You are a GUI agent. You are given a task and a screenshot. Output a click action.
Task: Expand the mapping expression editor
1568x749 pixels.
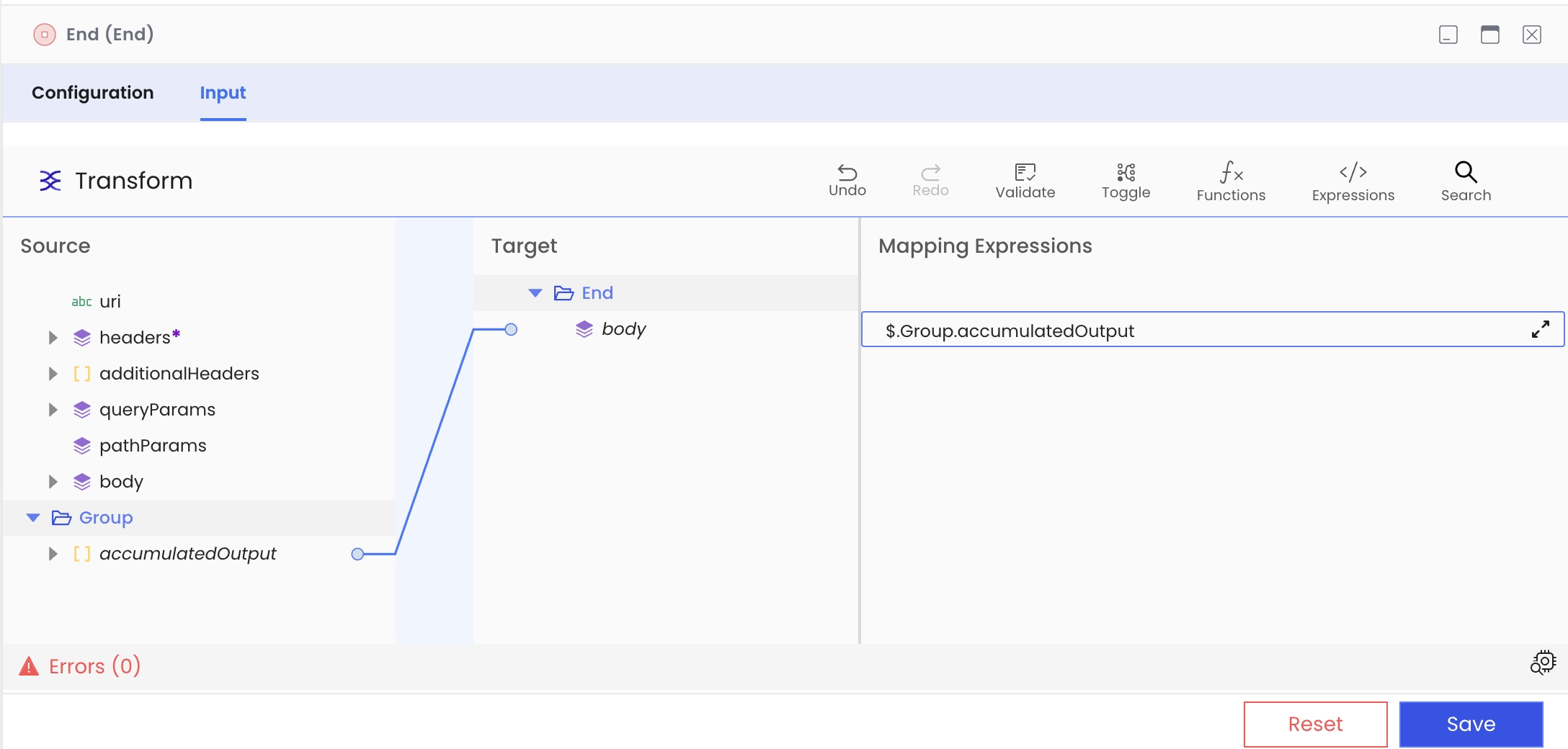coord(1540,330)
